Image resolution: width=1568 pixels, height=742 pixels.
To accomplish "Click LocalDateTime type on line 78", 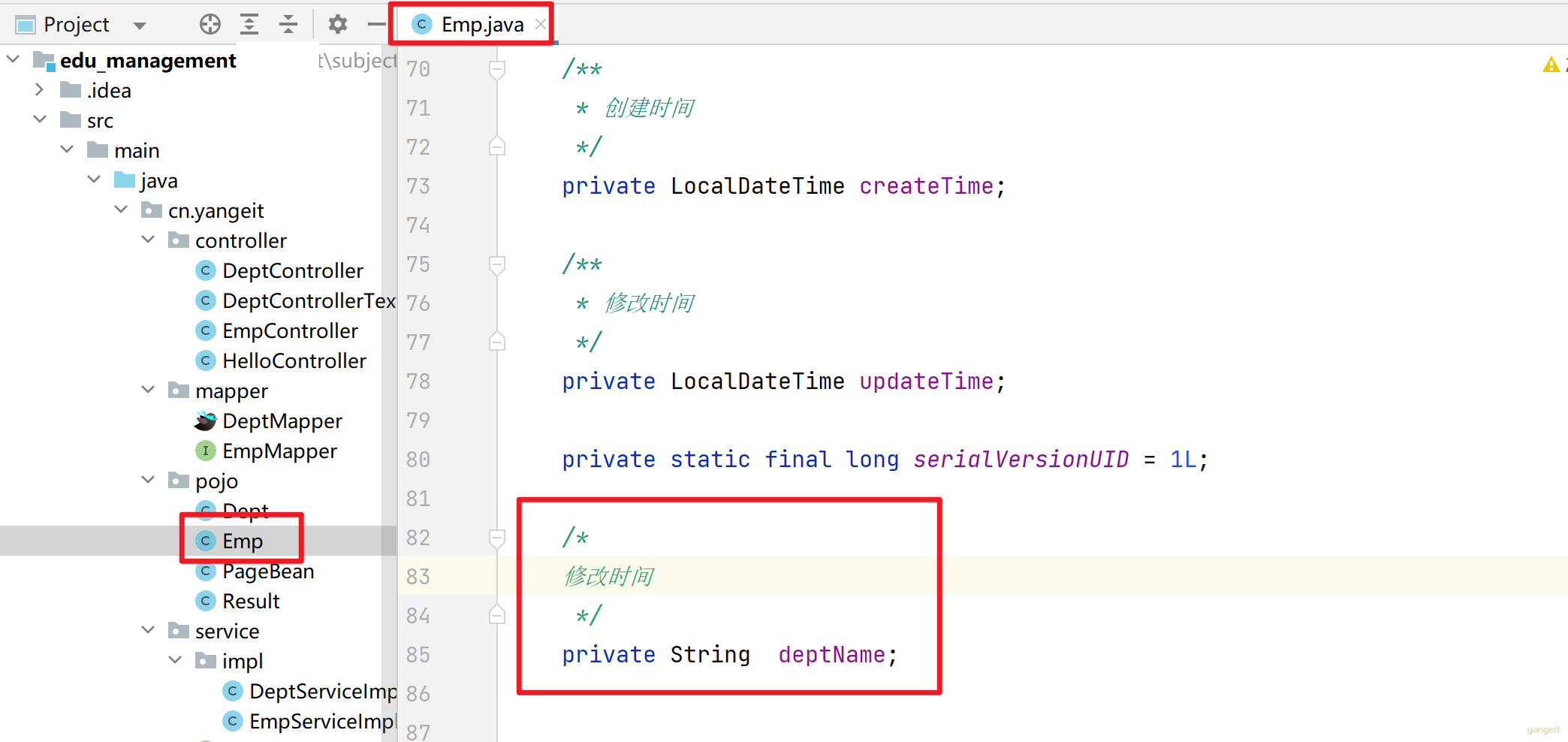I will pyautogui.click(x=757, y=381).
